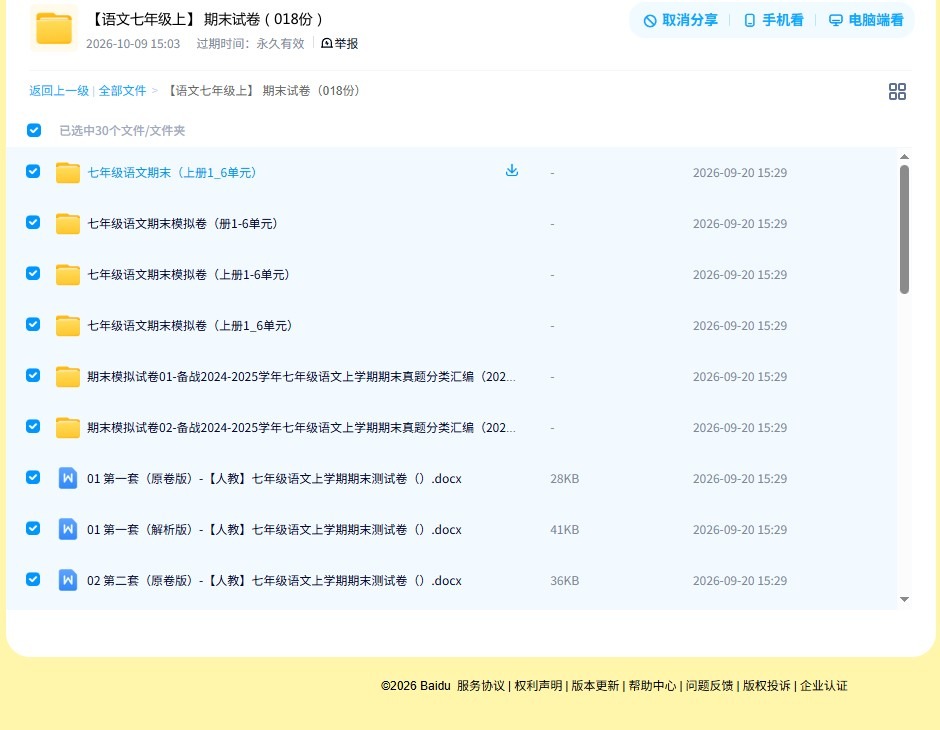Open folder 期末模拟试卷02-备战2024-2025学年

tap(301, 427)
